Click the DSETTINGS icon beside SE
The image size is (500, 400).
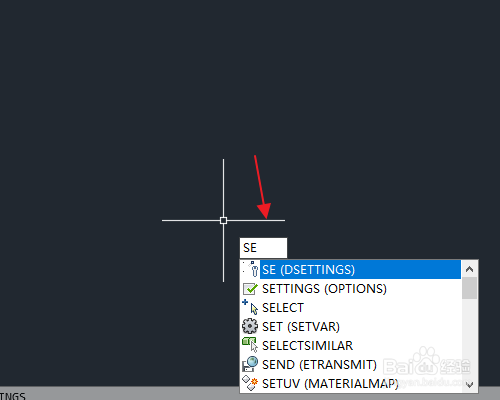(250, 269)
